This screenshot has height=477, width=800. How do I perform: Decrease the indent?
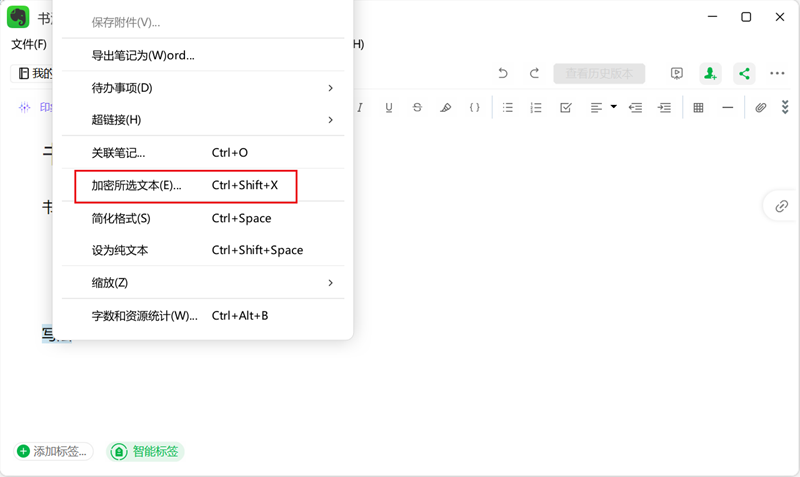coord(635,107)
